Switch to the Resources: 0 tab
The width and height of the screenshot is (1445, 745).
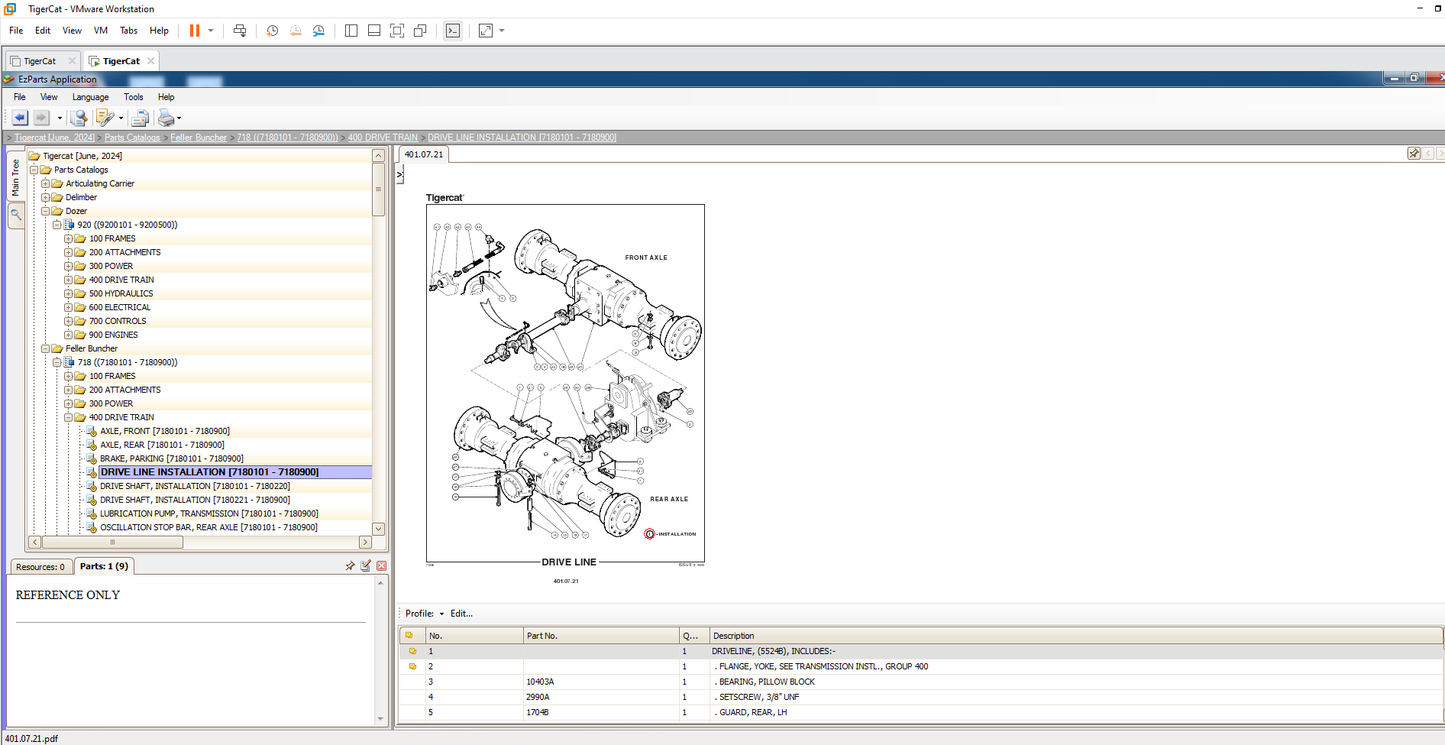[41, 566]
